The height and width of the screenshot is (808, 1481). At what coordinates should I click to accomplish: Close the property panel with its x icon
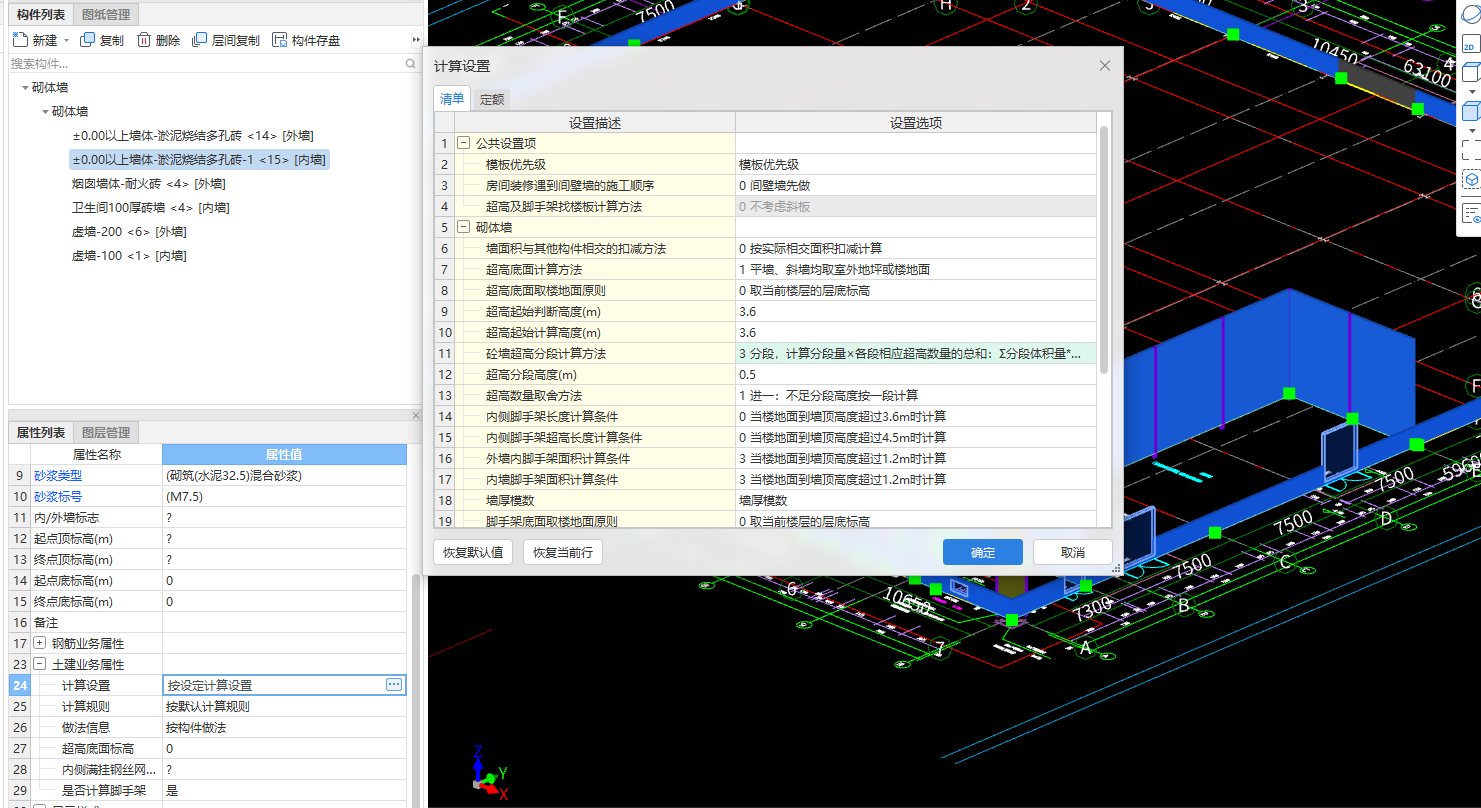click(416, 415)
